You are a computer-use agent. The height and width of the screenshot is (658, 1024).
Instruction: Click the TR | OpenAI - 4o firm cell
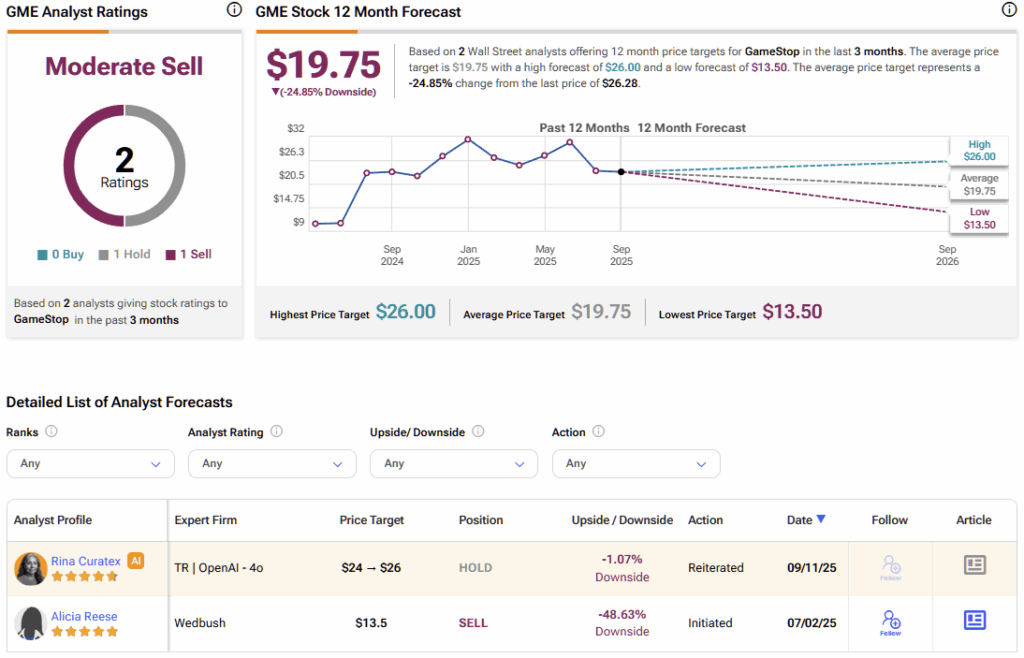(x=219, y=568)
